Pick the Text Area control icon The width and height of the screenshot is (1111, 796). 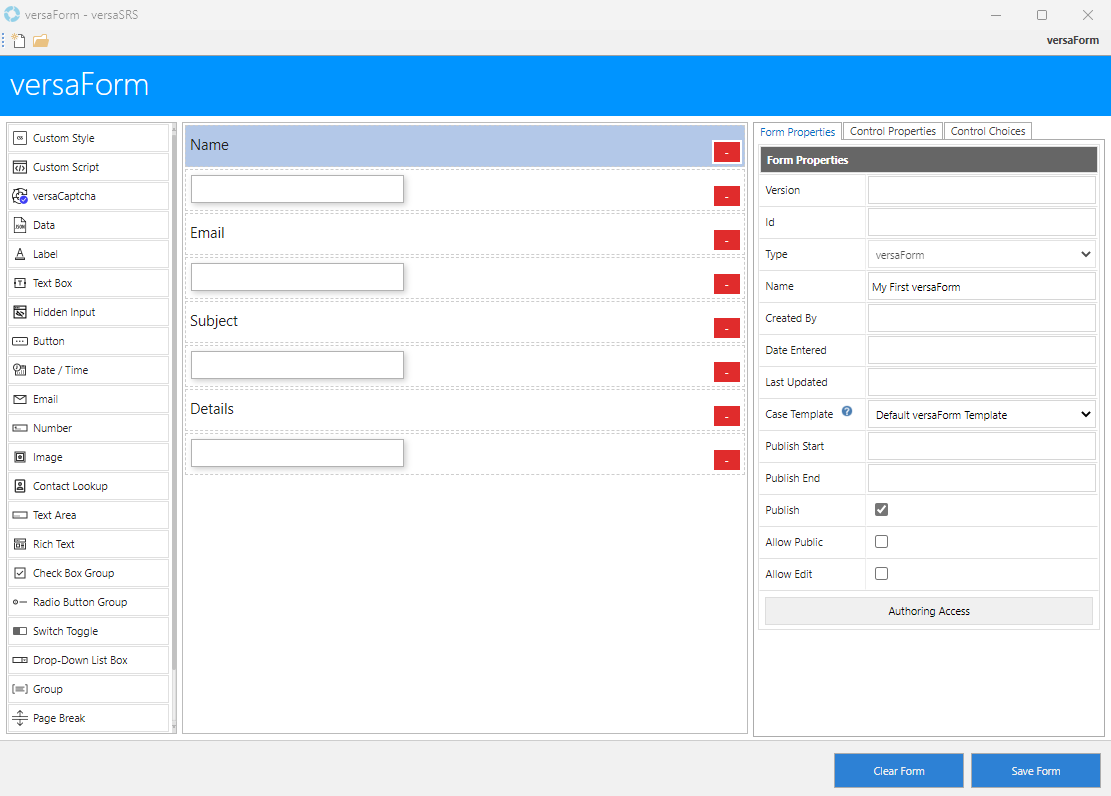(20, 515)
